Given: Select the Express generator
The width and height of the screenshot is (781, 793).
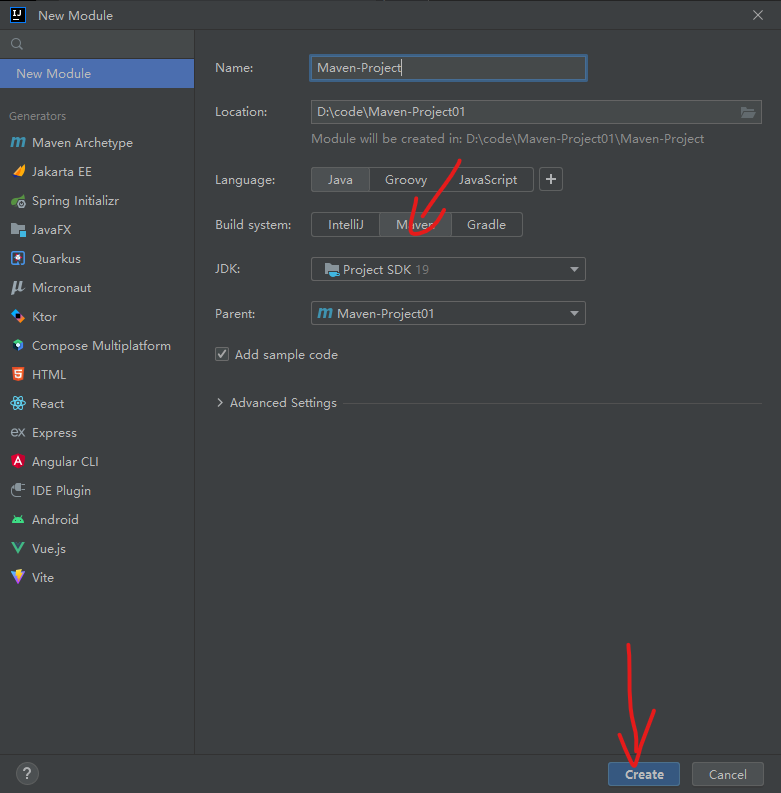Looking at the screenshot, I should tap(97, 432).
